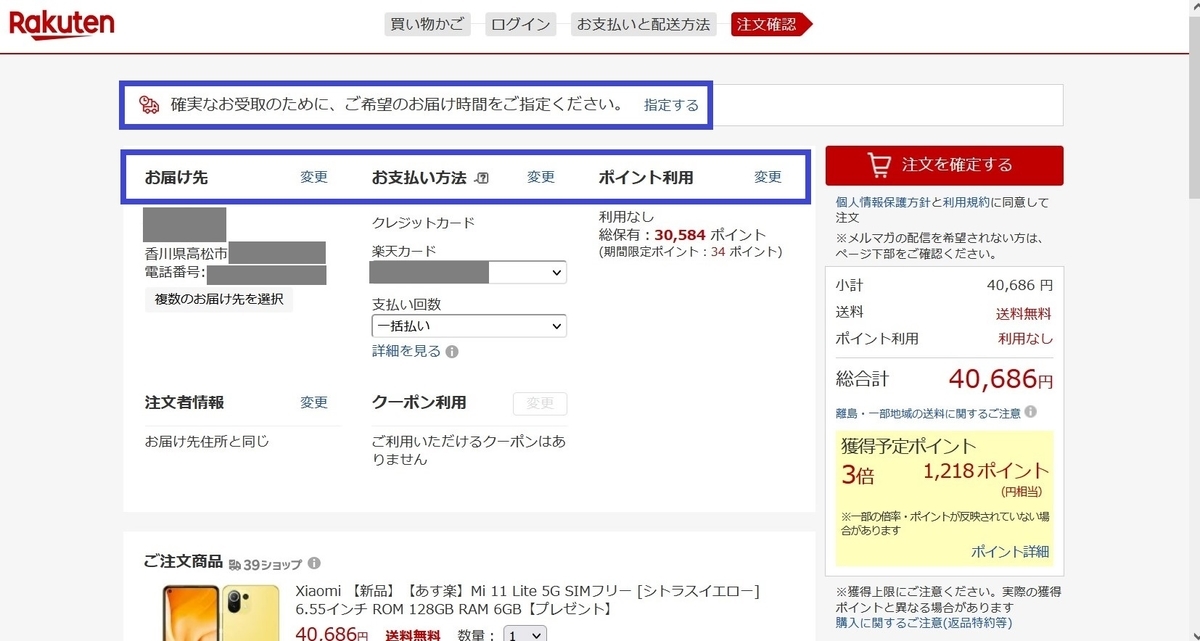The height and width of the screenshot is (641, 1200).
Task: Click 注文を確定する button
Action: [944, 165]
